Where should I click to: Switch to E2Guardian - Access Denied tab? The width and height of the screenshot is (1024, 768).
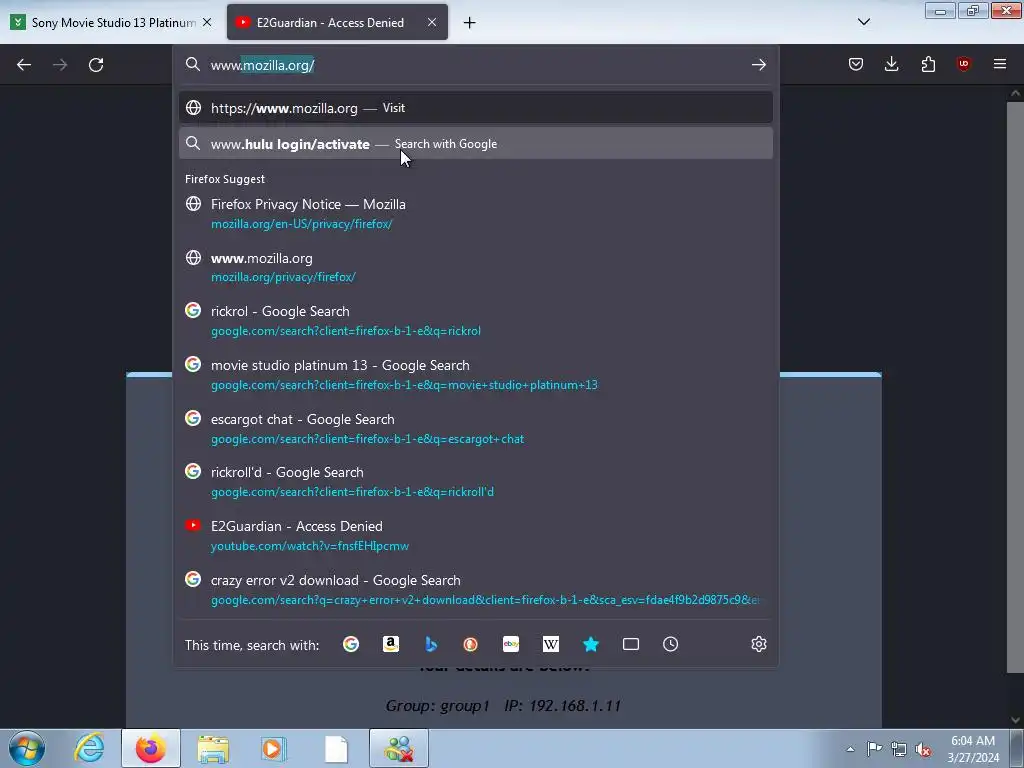point(337,22)
